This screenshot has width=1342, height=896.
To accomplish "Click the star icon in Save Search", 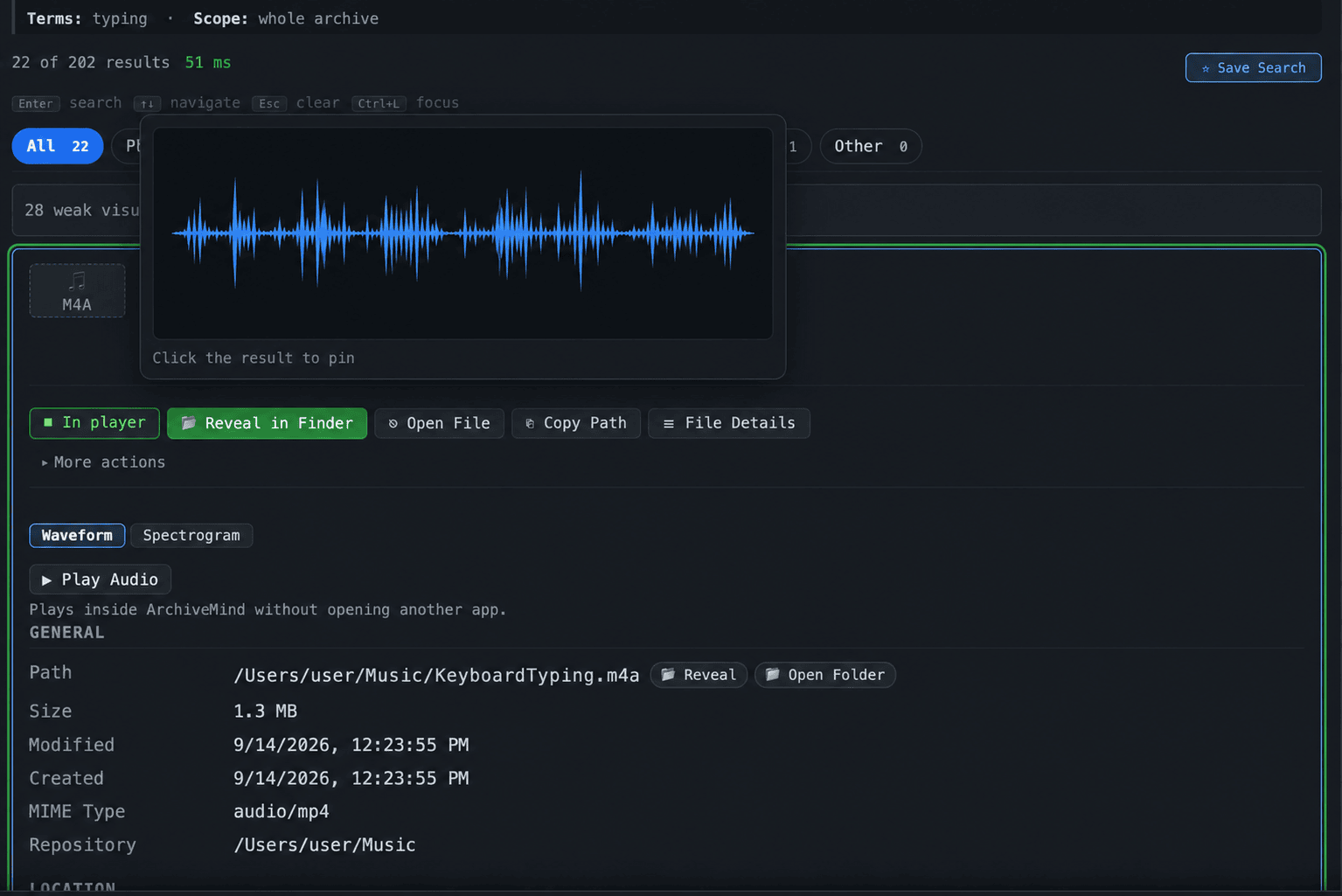I will (1206, 68).
